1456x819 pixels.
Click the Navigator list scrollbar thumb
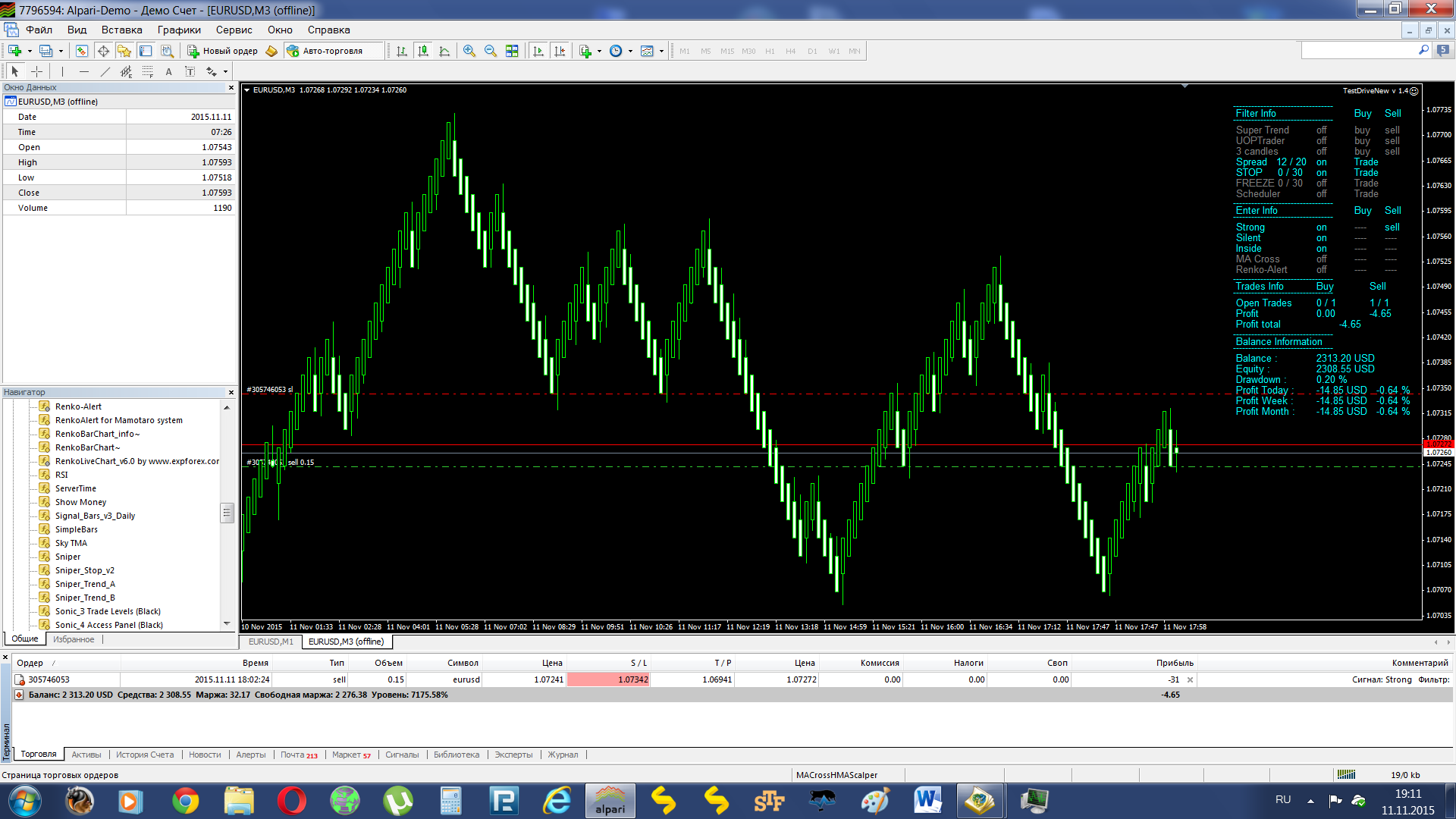(227, 513)
